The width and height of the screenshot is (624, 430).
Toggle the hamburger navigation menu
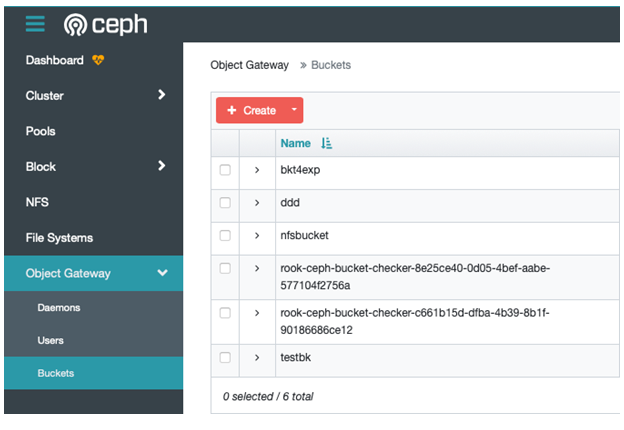[x=35, y=23]
